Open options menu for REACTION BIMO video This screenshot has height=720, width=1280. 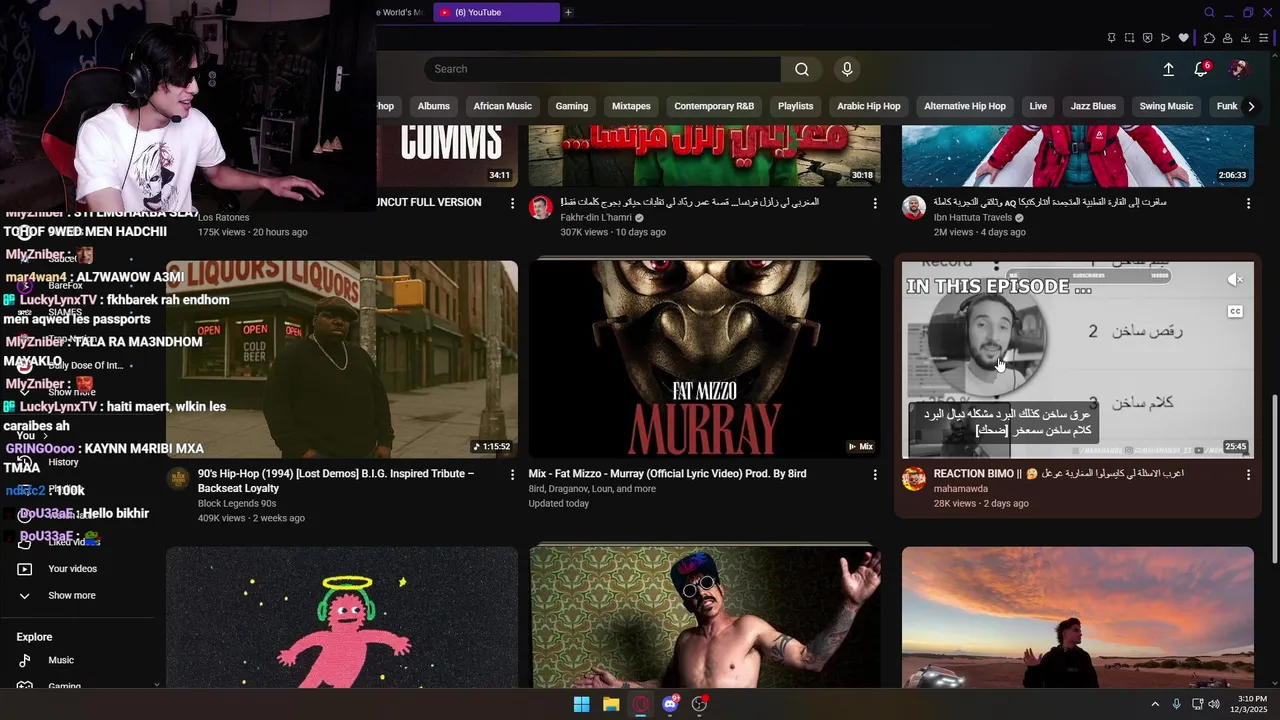click(x=1248, y=475)
